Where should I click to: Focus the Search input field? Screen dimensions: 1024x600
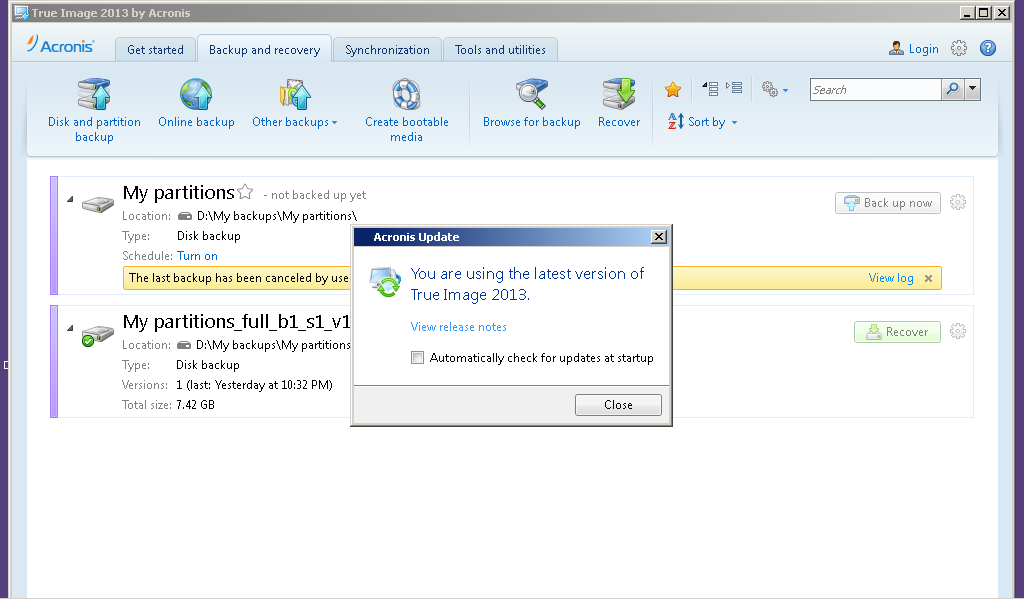point(875,89)
